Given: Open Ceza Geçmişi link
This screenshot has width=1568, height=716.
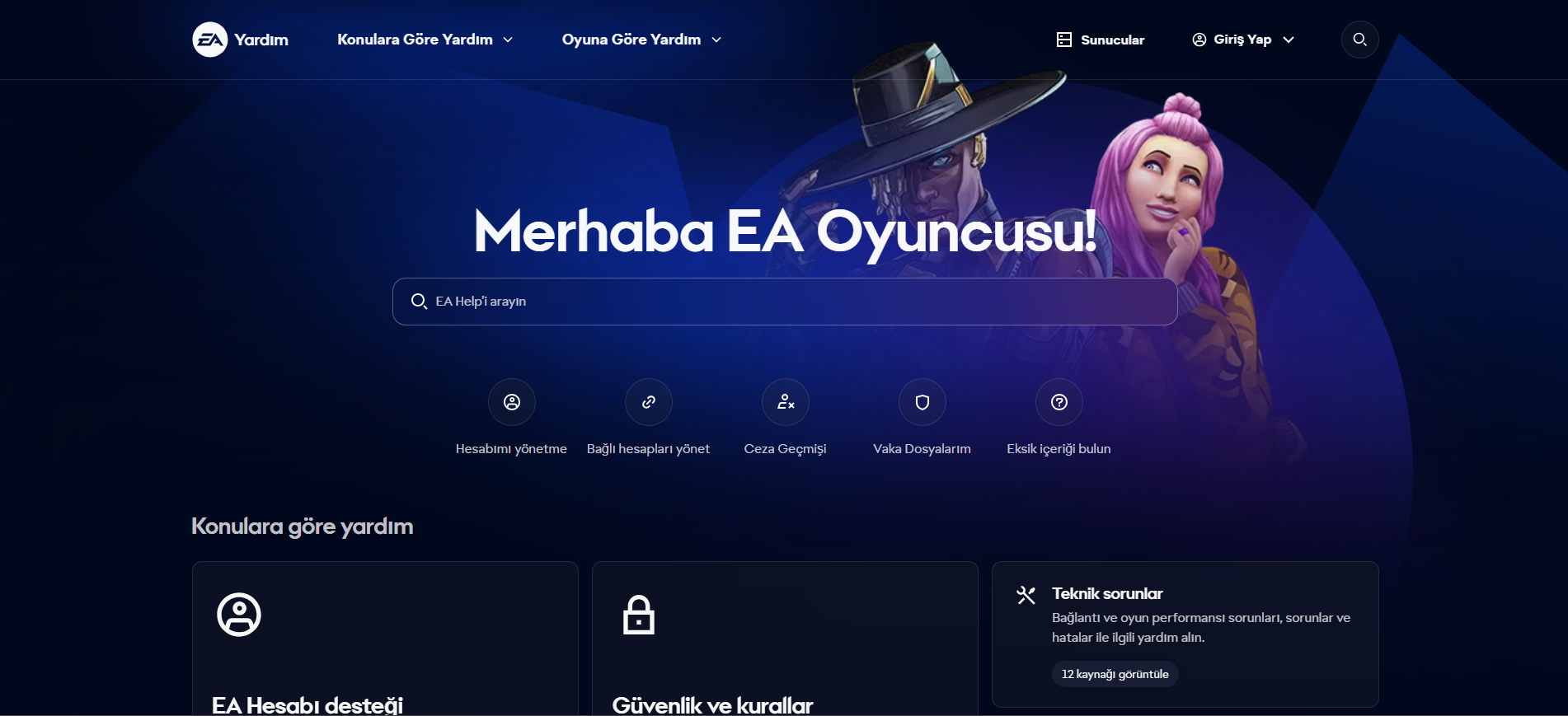Looking at the screenshot, I should (785, 449).
